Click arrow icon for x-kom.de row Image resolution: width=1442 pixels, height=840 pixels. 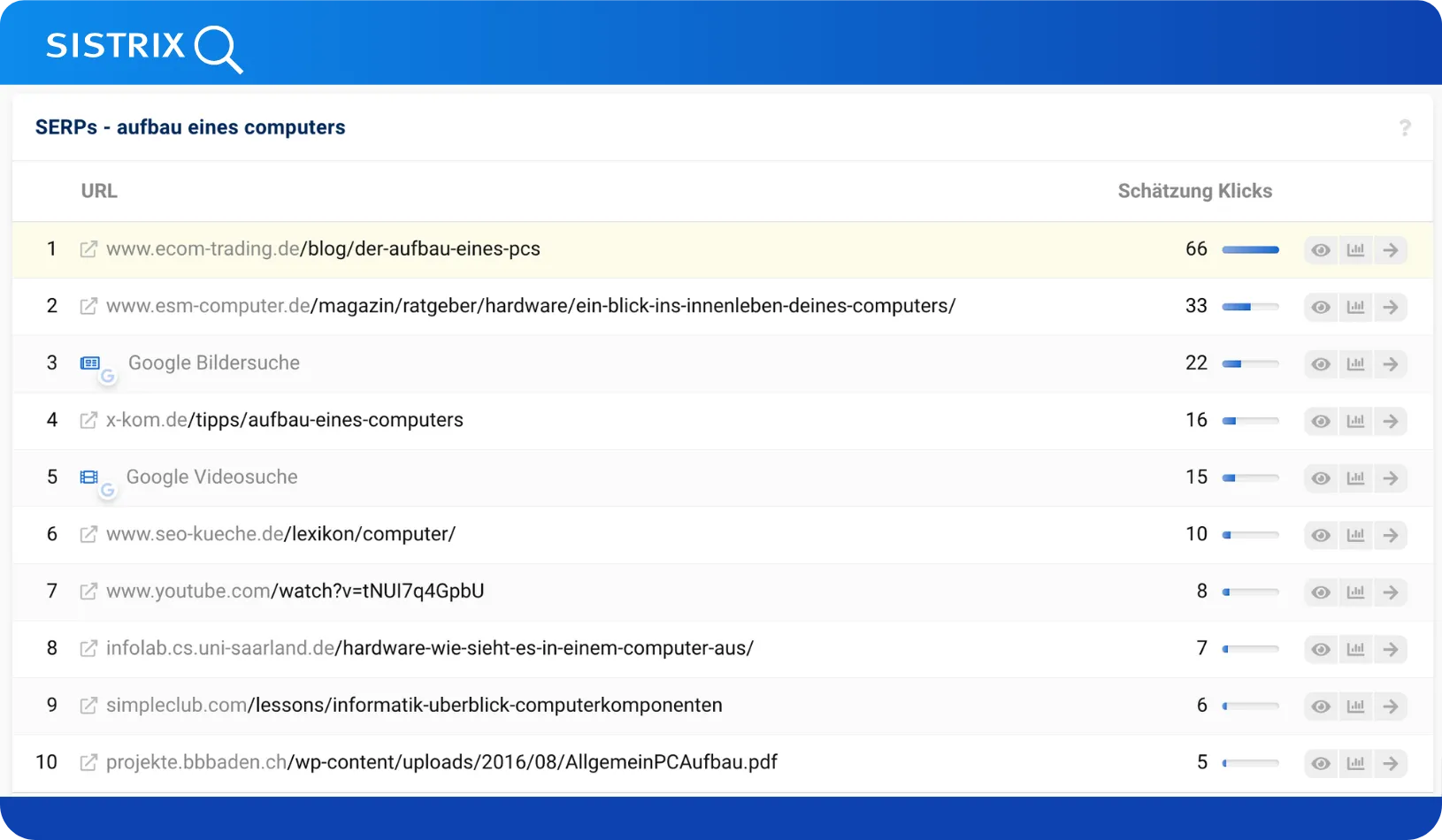1391,421
